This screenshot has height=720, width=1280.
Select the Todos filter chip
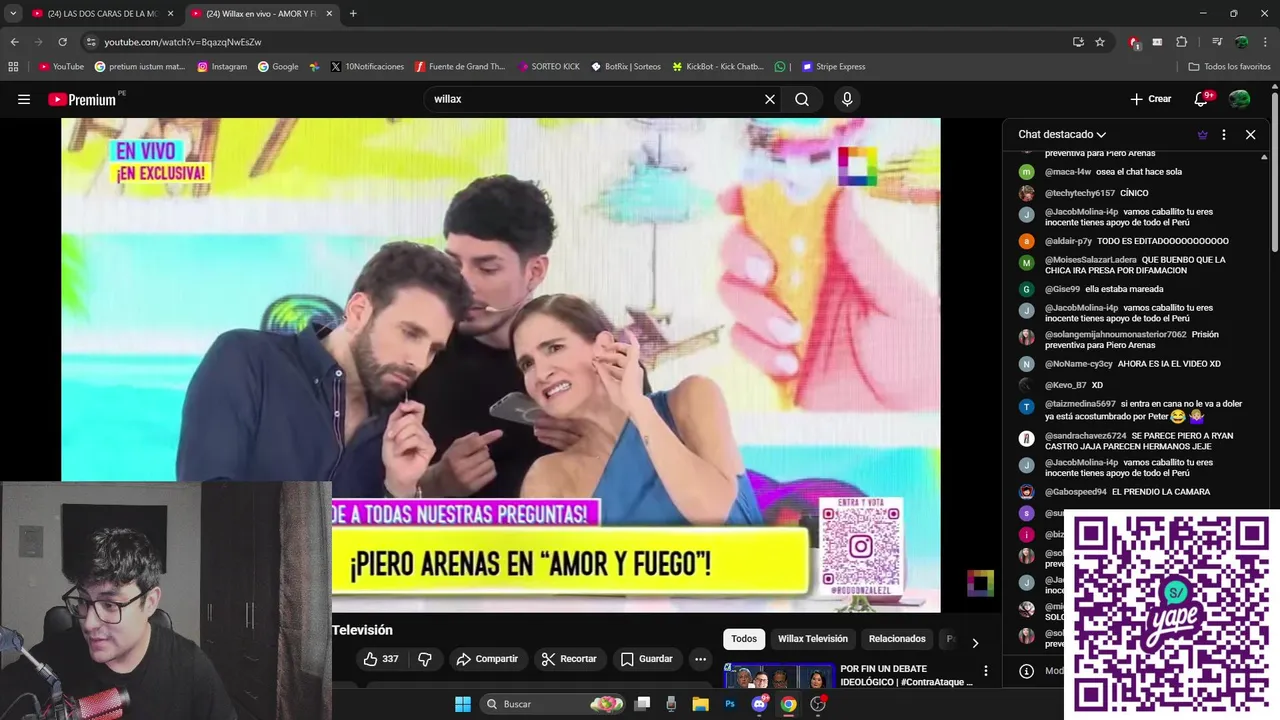[744, 639]
